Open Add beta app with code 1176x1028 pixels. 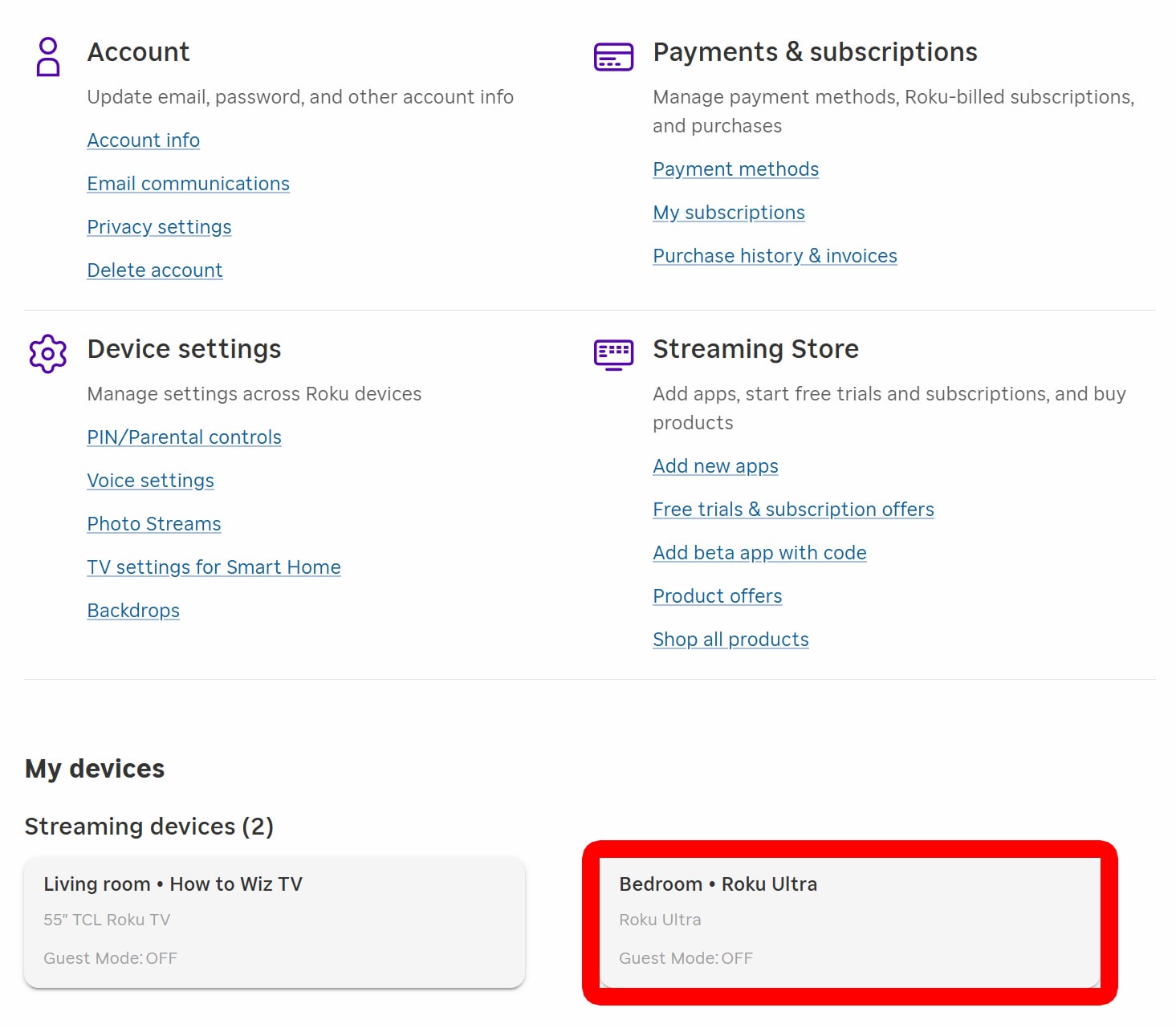pos(759,553)
